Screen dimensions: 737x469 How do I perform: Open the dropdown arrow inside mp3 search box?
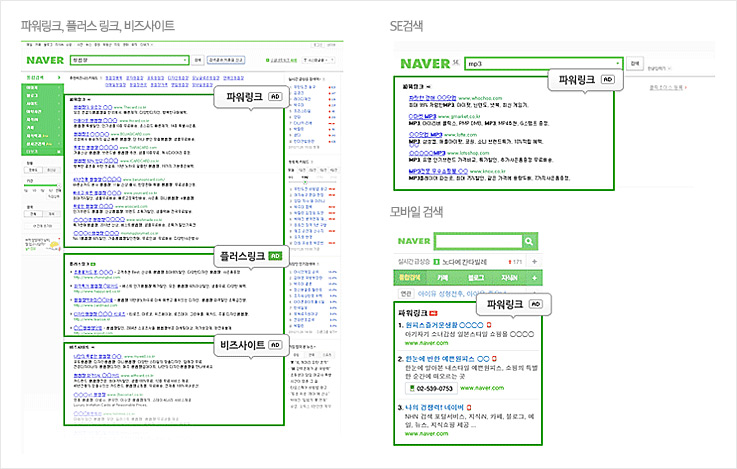click(x=617, y=63)
